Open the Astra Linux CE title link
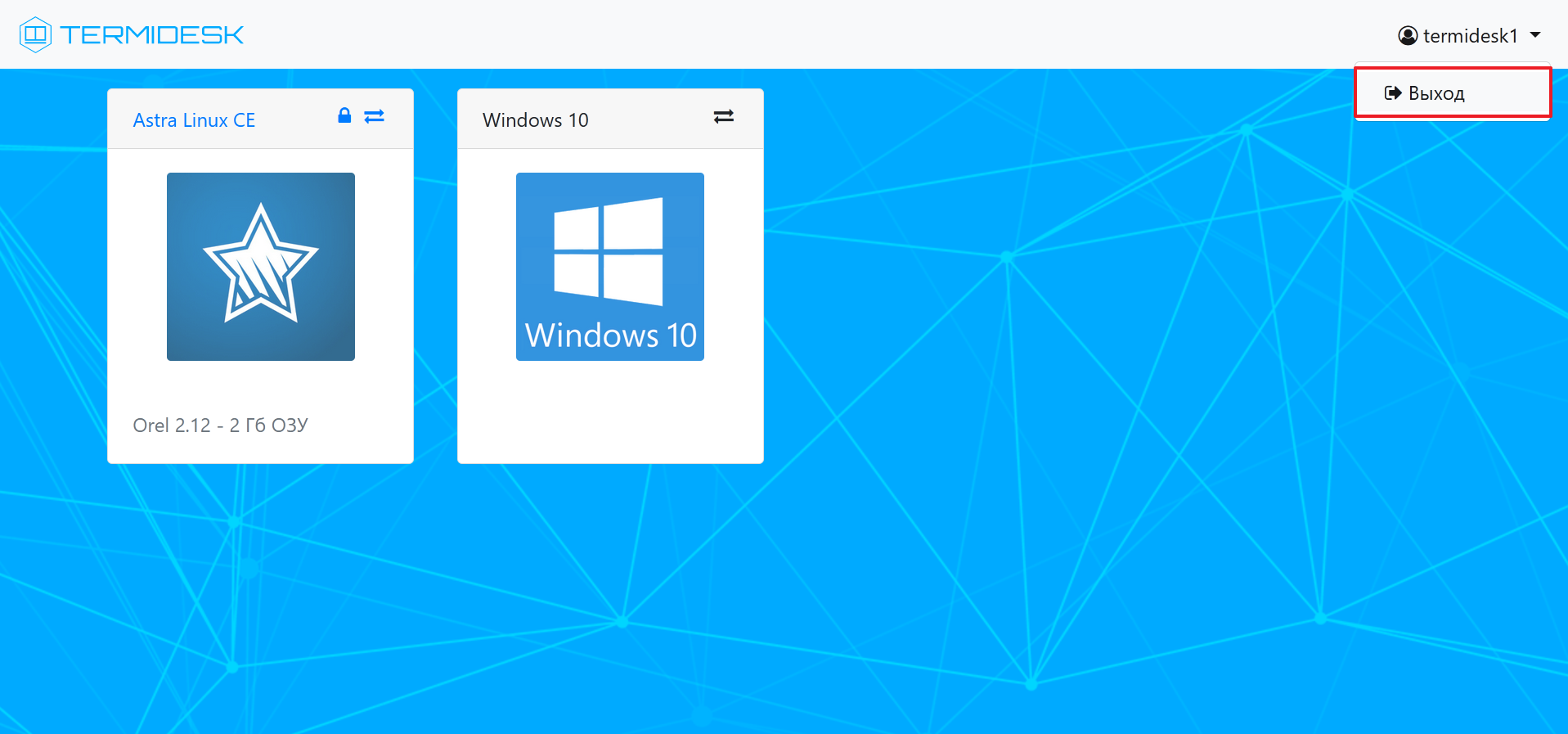The image size is (1568, 734). [194, 120]
